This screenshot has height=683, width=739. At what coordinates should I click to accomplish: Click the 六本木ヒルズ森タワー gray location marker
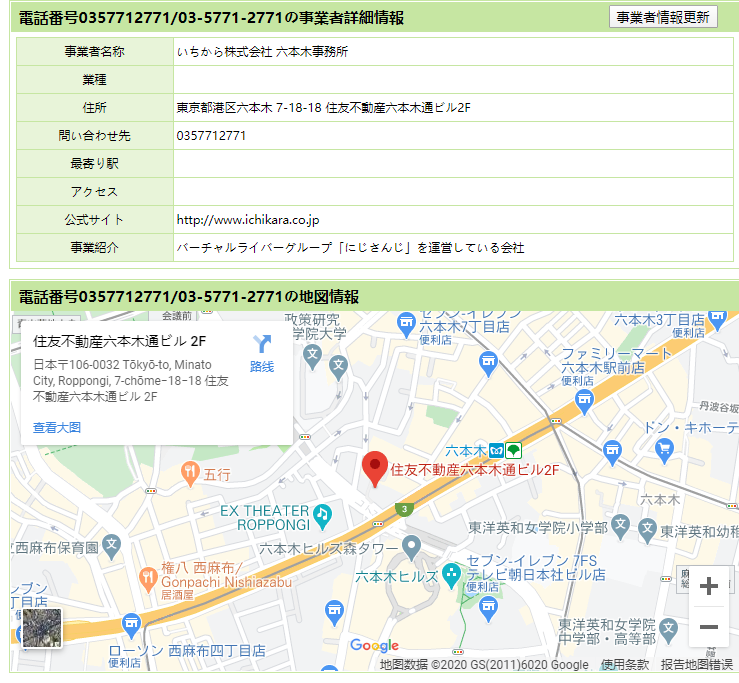[x=411, y=548]
